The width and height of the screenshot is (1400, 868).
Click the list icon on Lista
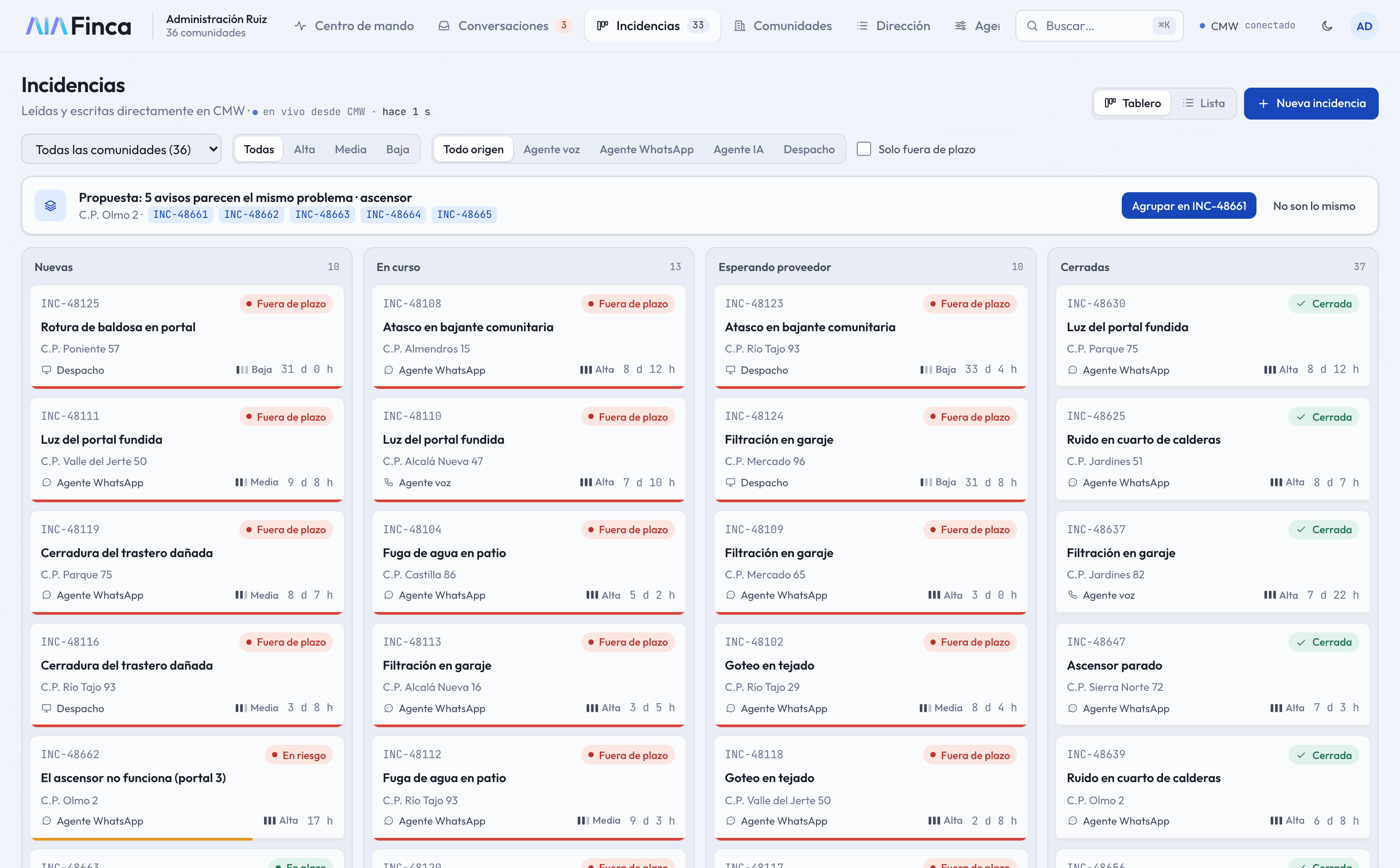tap(1188, 103)
